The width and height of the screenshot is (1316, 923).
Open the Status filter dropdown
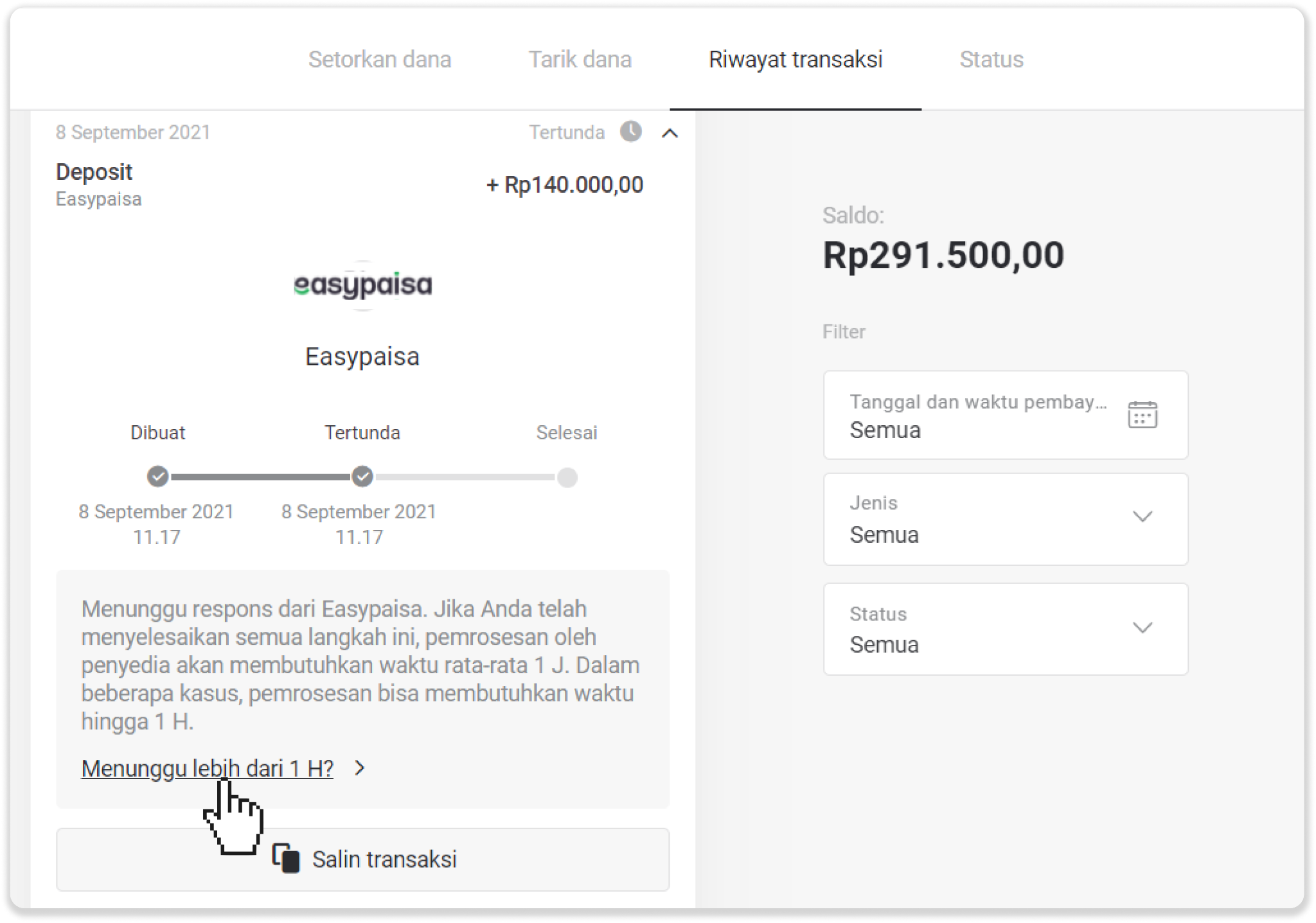[1006, 629]
